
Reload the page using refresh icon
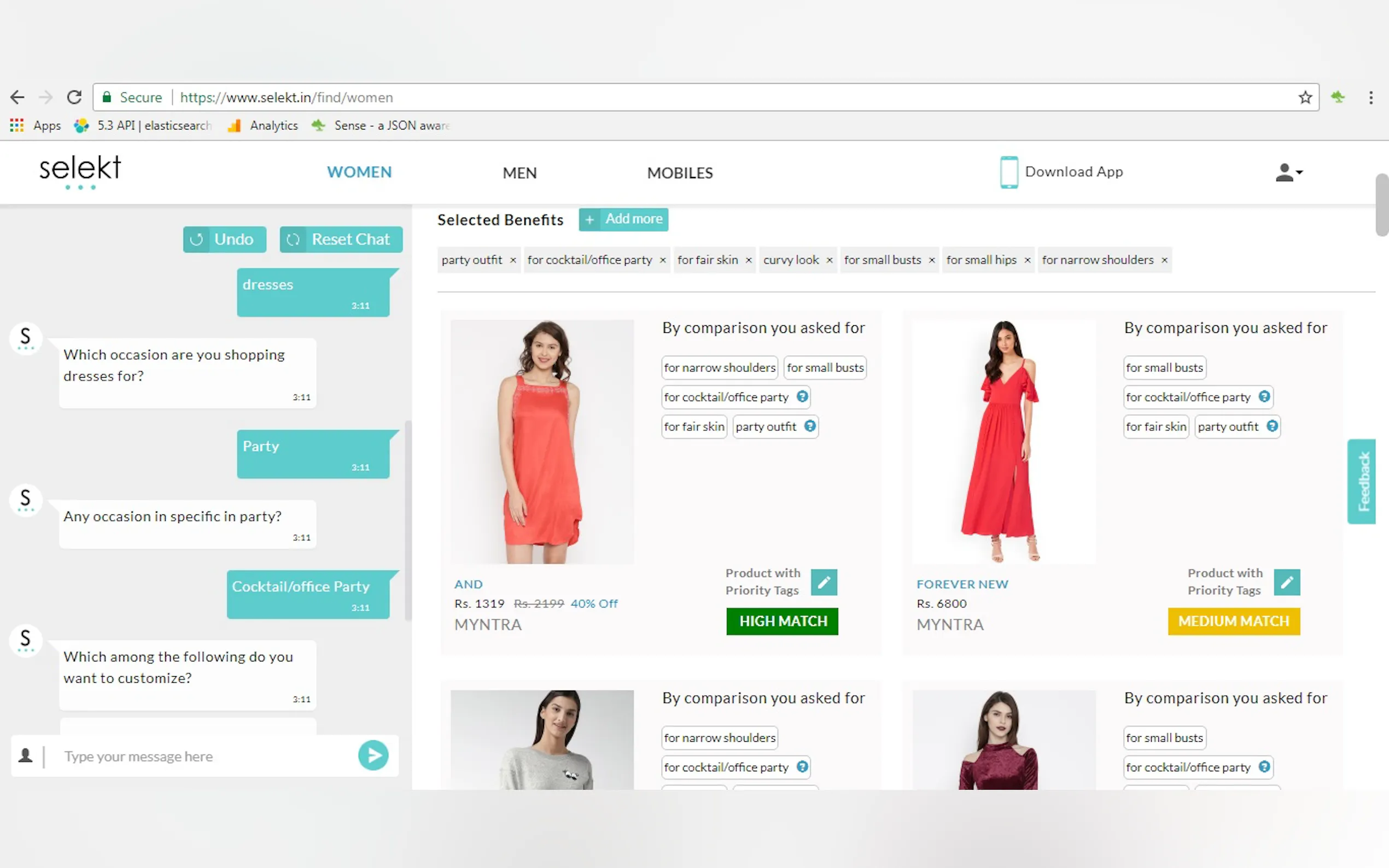(x=74, y=98)
